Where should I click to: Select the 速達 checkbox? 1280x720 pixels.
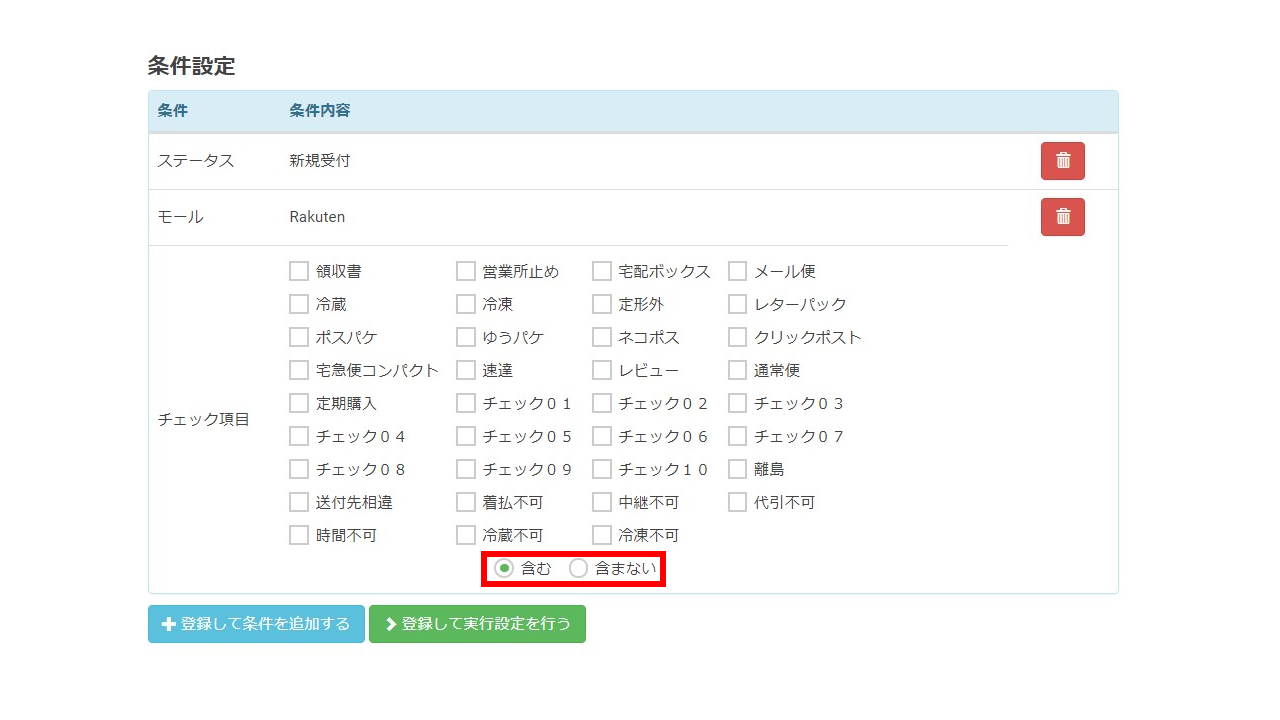tap(466, 370)
